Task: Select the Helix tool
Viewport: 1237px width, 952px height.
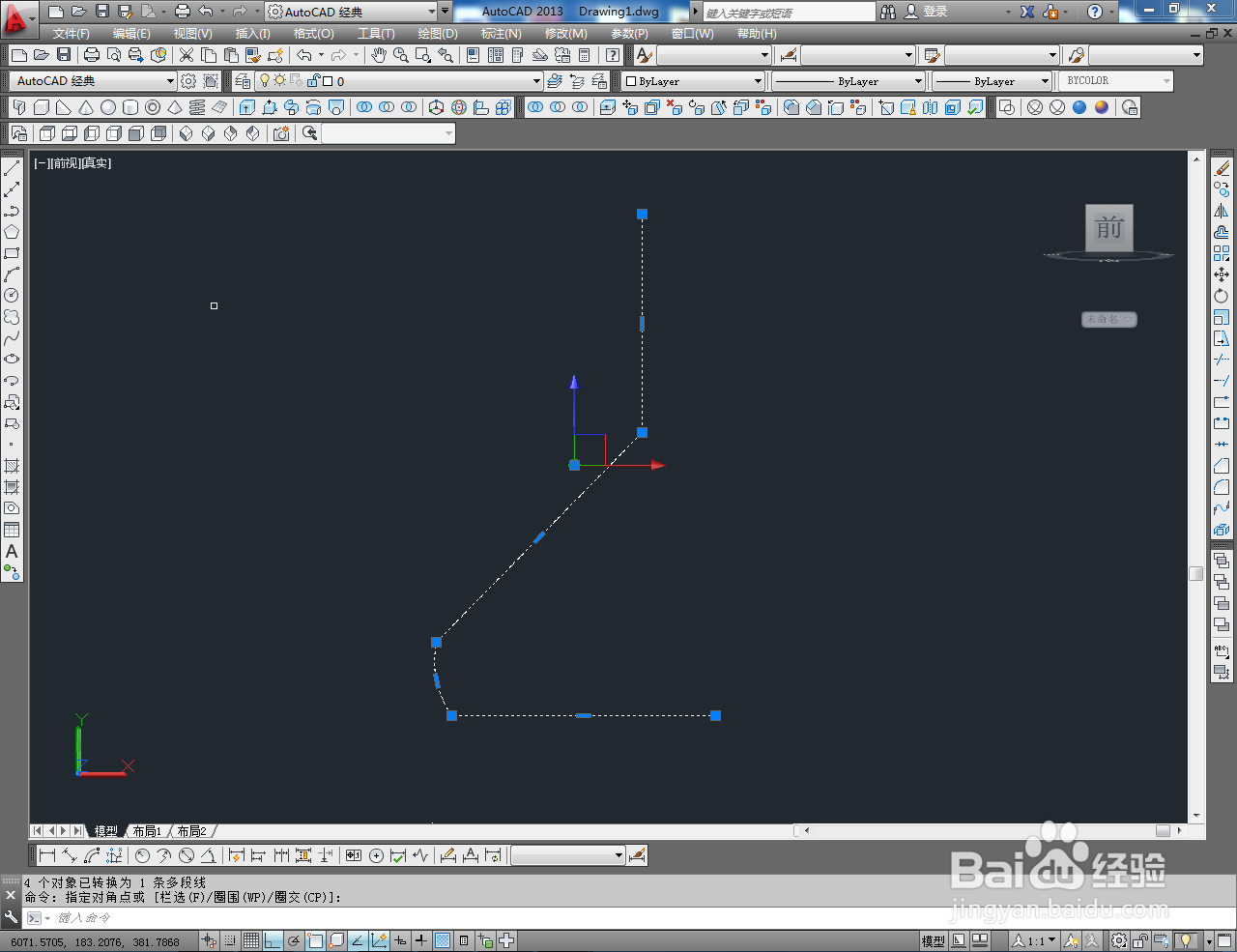Action: [197, 107]
